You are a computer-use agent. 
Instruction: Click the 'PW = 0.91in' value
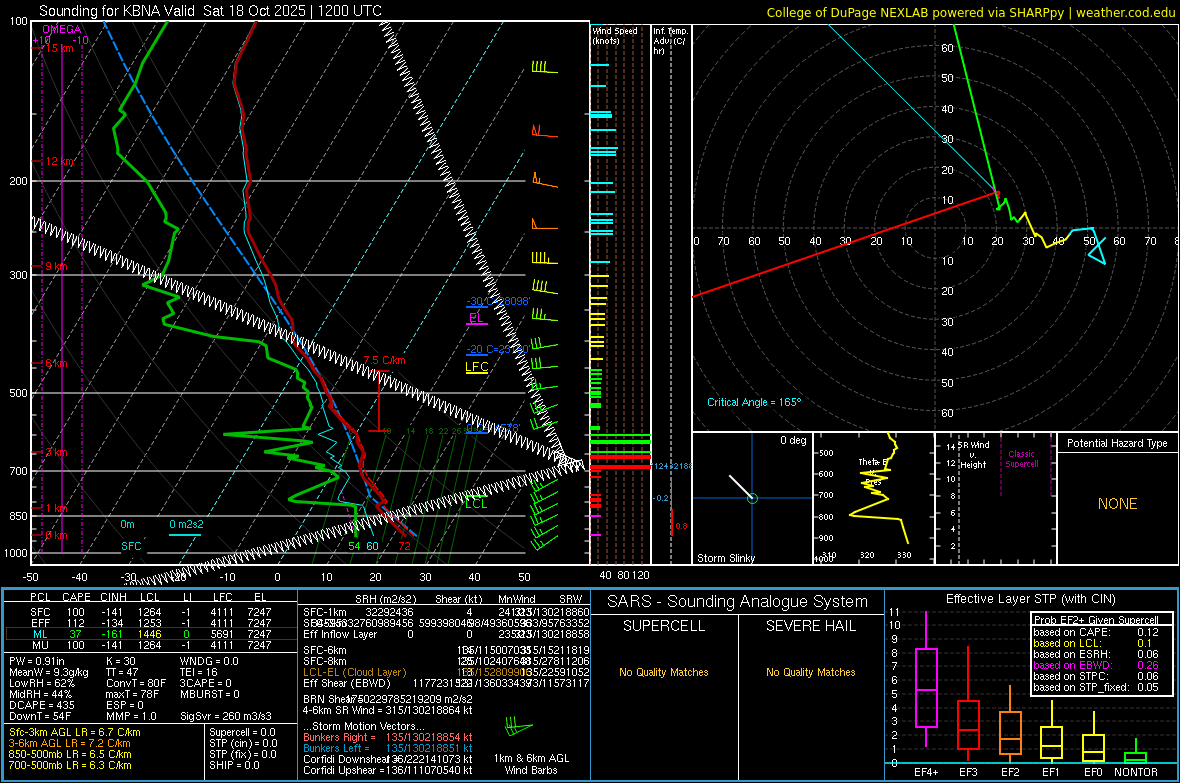(37, 661)
